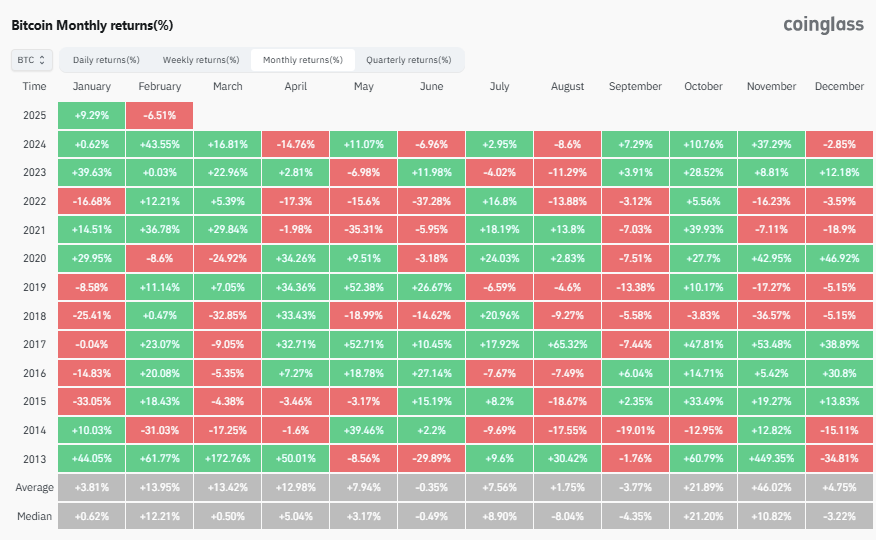Select the 2025 January +9.29% cell
This screenshot has height=540, width=876.
click(92, 116)
